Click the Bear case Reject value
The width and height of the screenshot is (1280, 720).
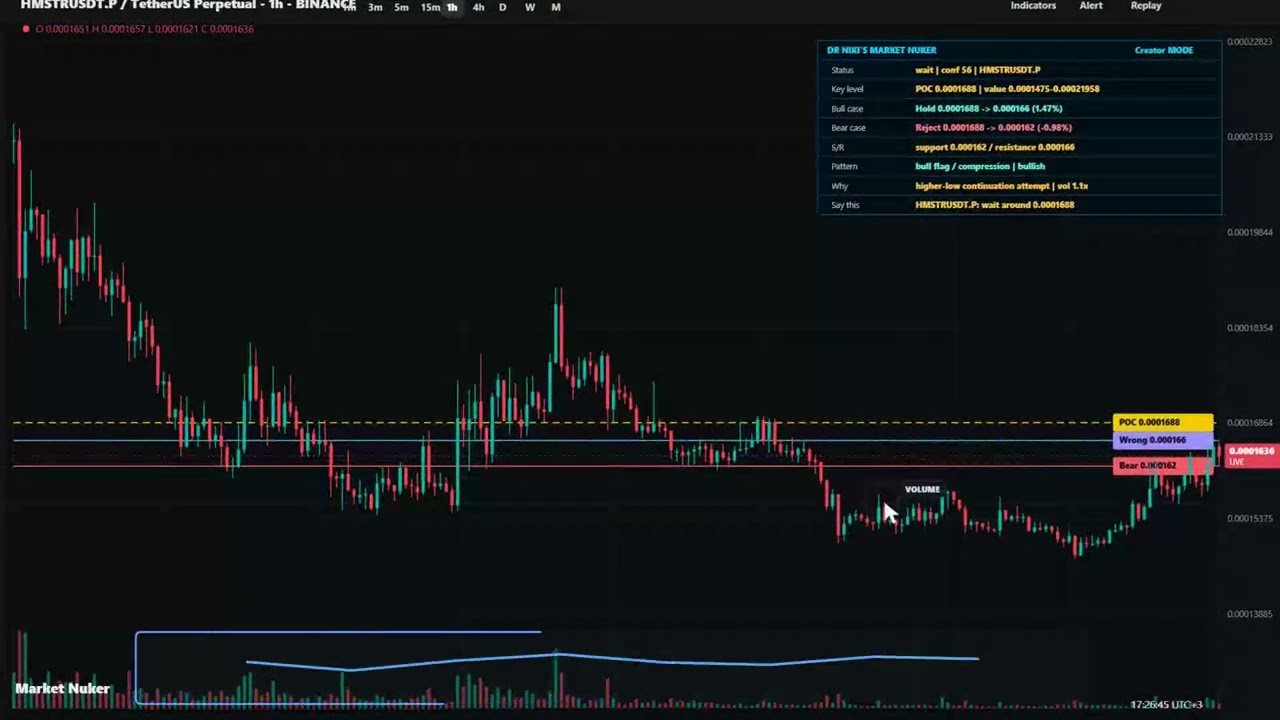pyautogui.click(x=993, y=128)
